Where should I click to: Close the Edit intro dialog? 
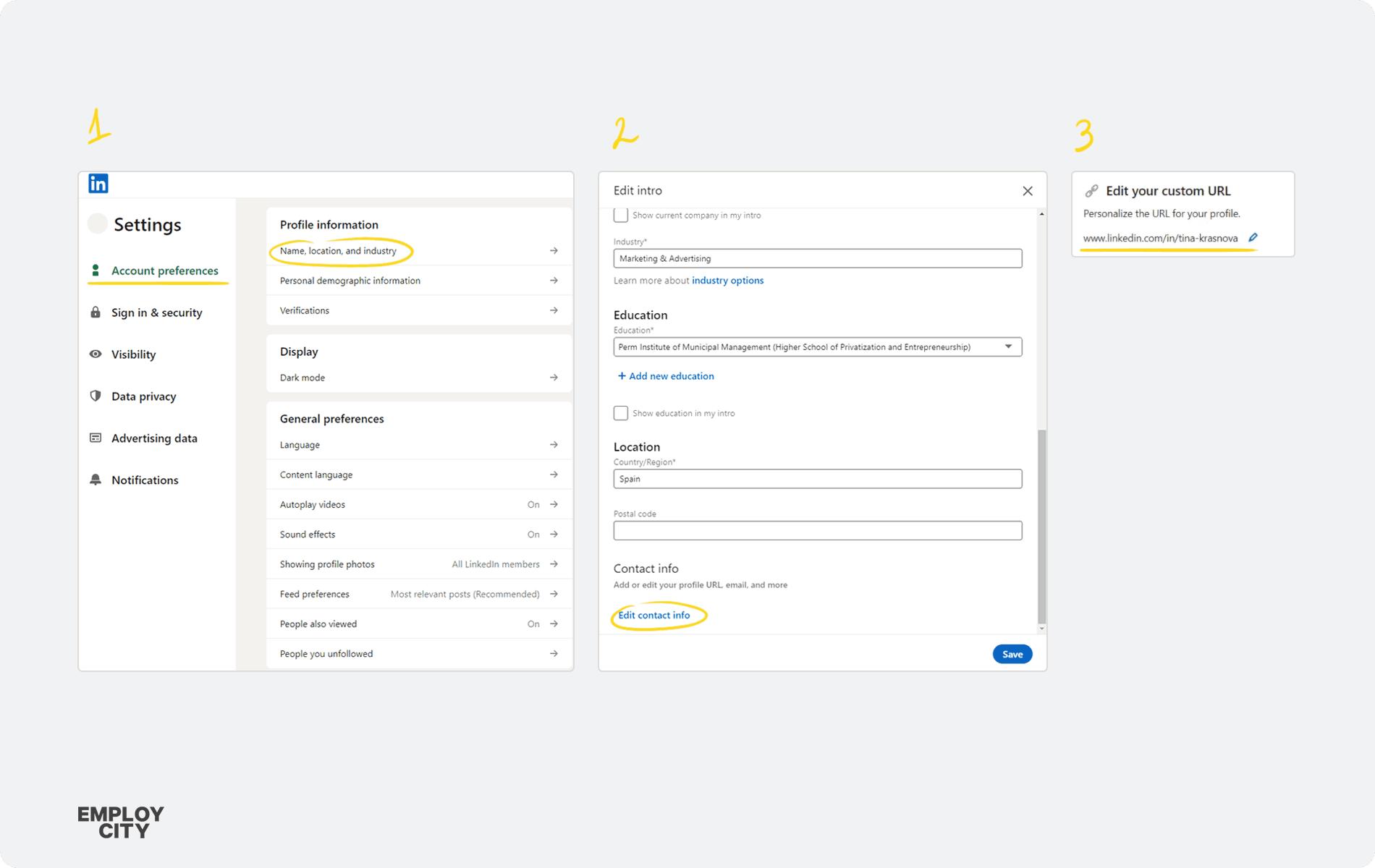pos(1028,191)
